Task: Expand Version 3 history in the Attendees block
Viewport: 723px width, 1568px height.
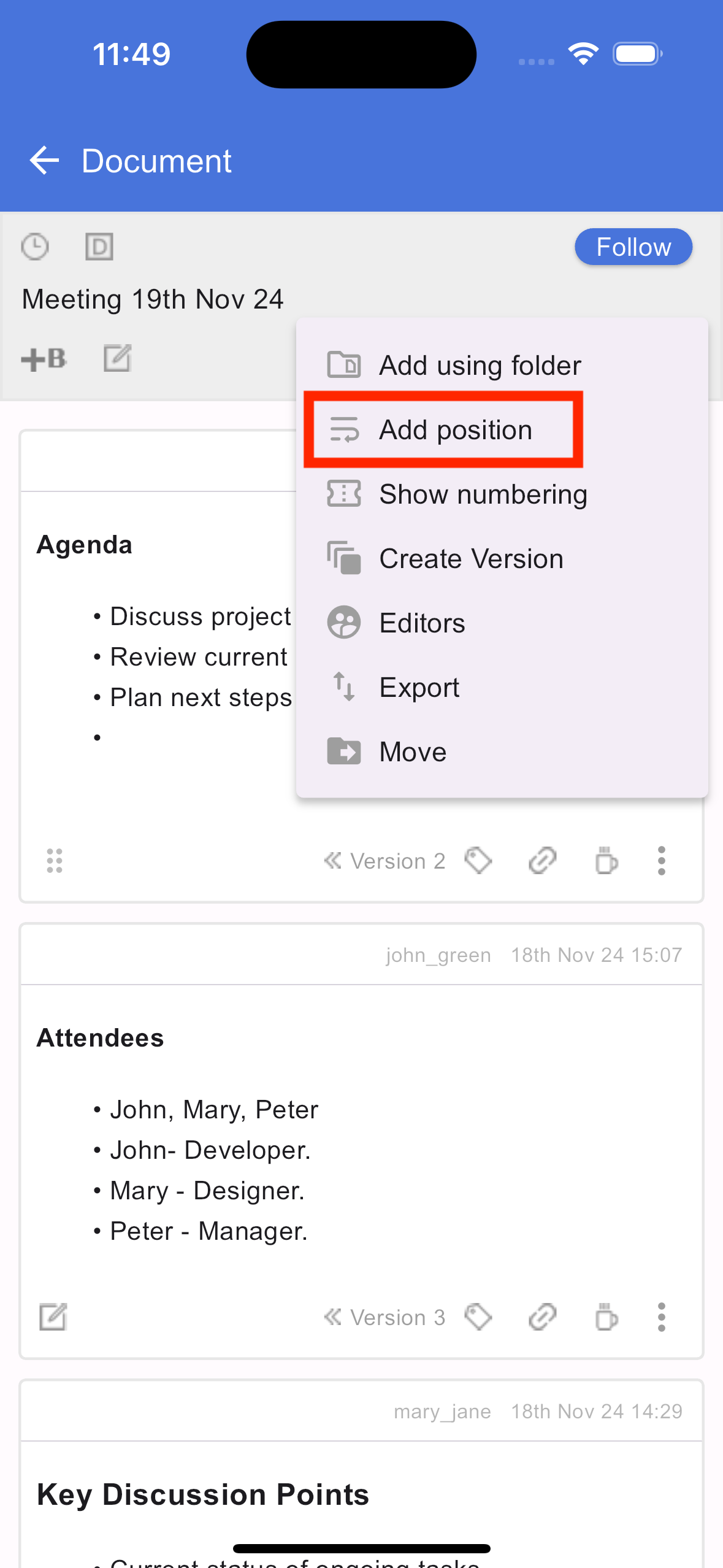Action: coord(384,1317)
